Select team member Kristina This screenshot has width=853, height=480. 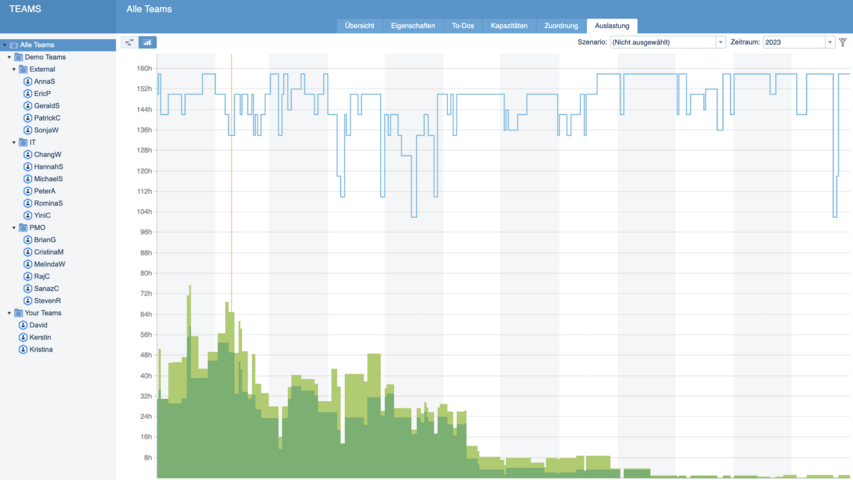[x=41, y=350]
